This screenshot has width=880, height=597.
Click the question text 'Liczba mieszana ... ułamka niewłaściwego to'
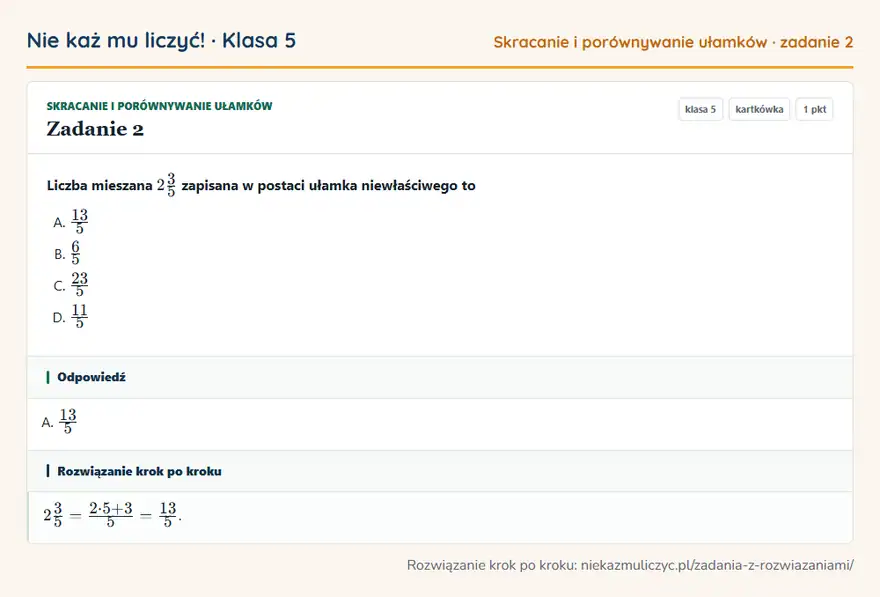pyautogui.click(x=261, y=185)
